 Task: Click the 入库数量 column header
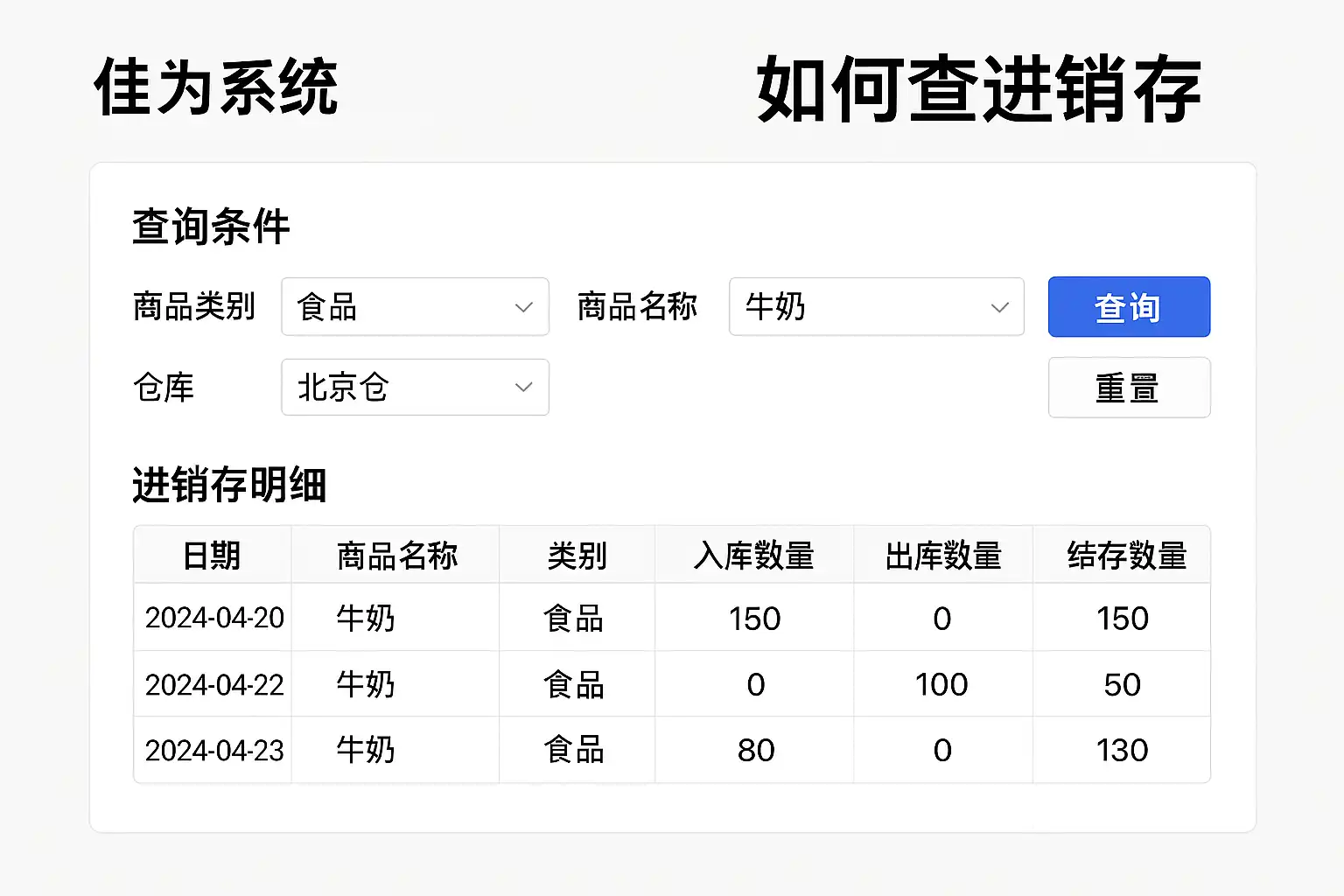click(x=754, y=556)
